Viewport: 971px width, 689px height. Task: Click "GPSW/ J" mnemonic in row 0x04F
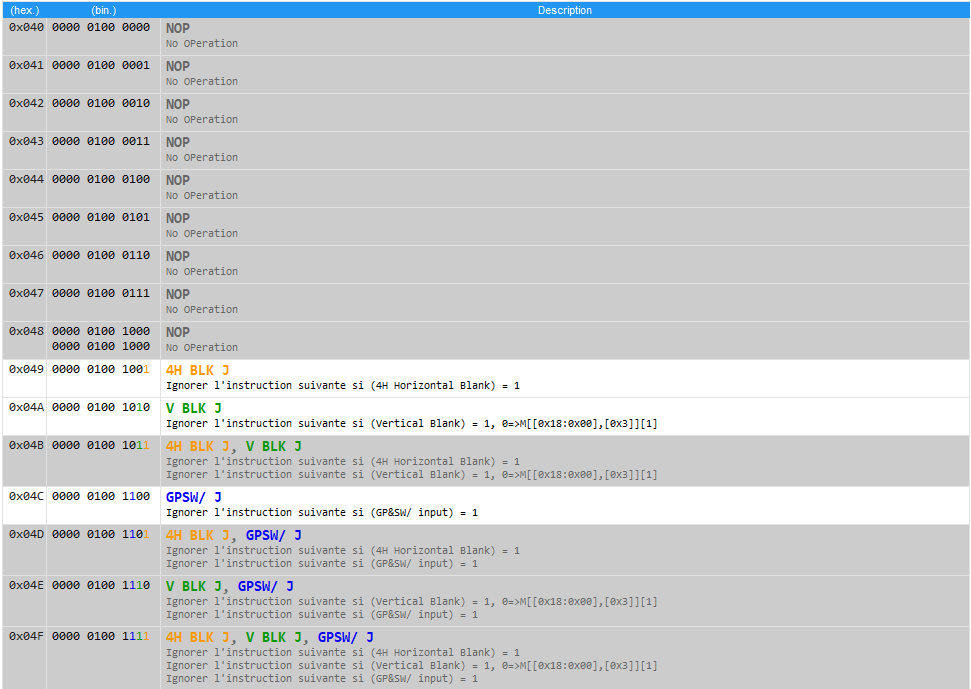[x=346, y=638]
